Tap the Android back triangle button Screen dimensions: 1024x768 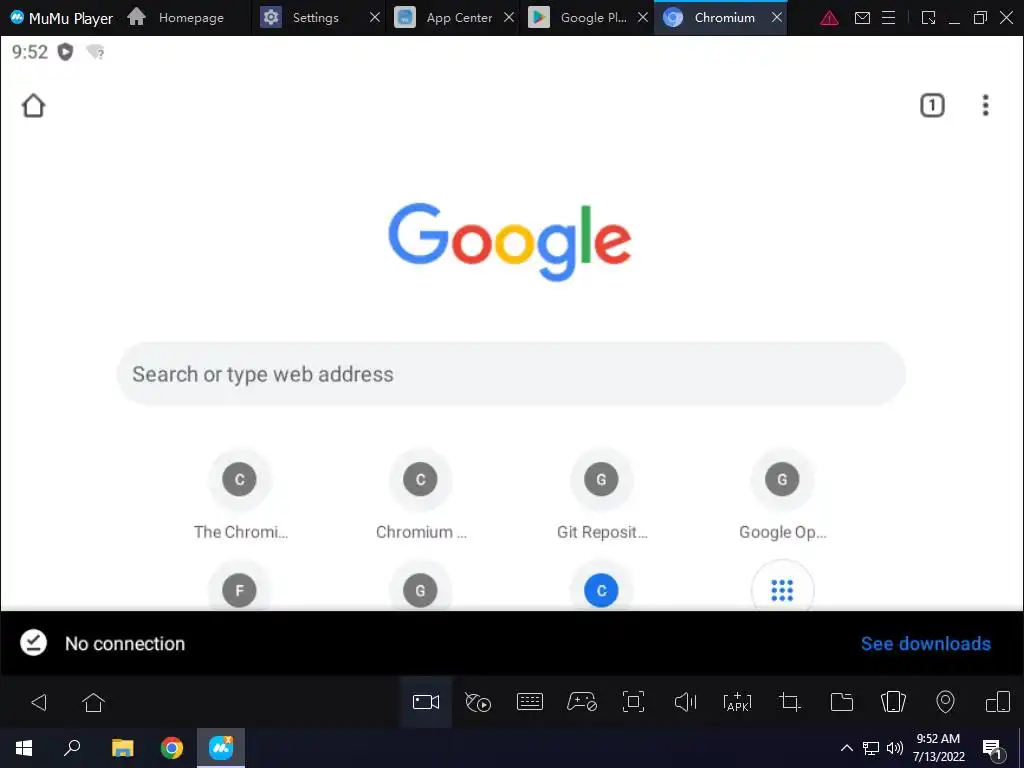pos(39,702)
